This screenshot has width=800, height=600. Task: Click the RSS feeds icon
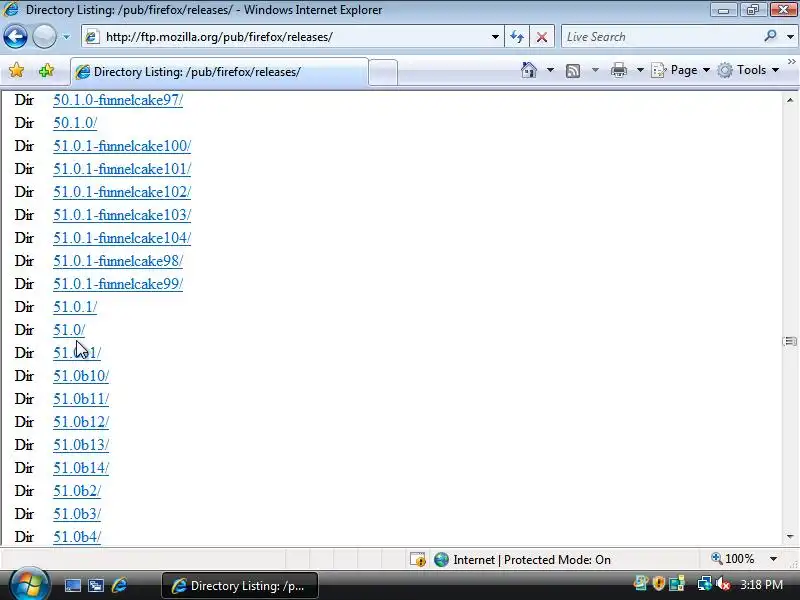click(573, 70)
